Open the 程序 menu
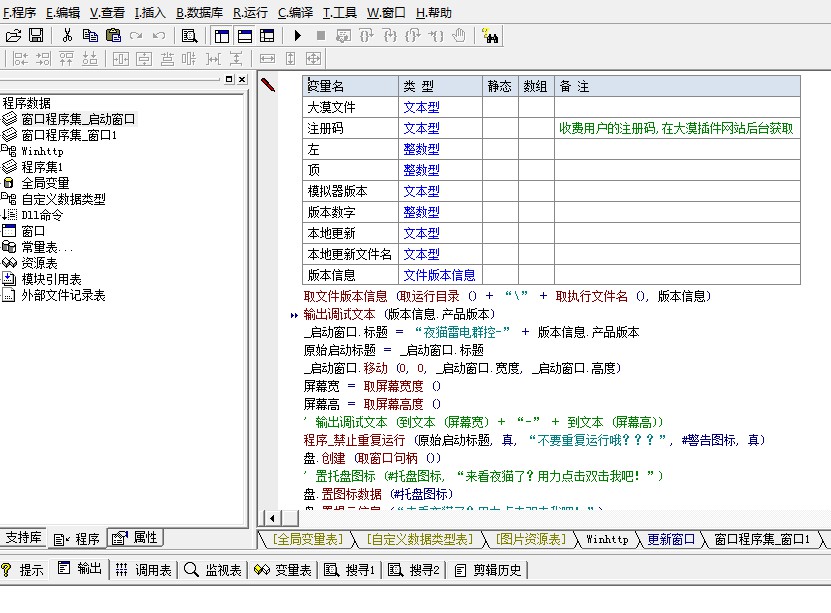Image resolution: width=831 pixels, height=613 pixels. point(20,13)
